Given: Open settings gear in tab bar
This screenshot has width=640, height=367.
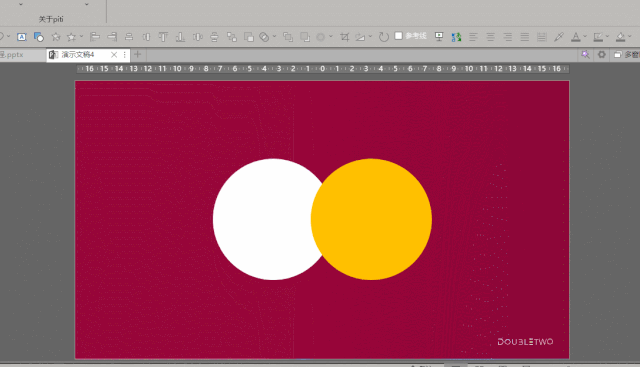Looking at the screenshot, I should pos(602,54).
